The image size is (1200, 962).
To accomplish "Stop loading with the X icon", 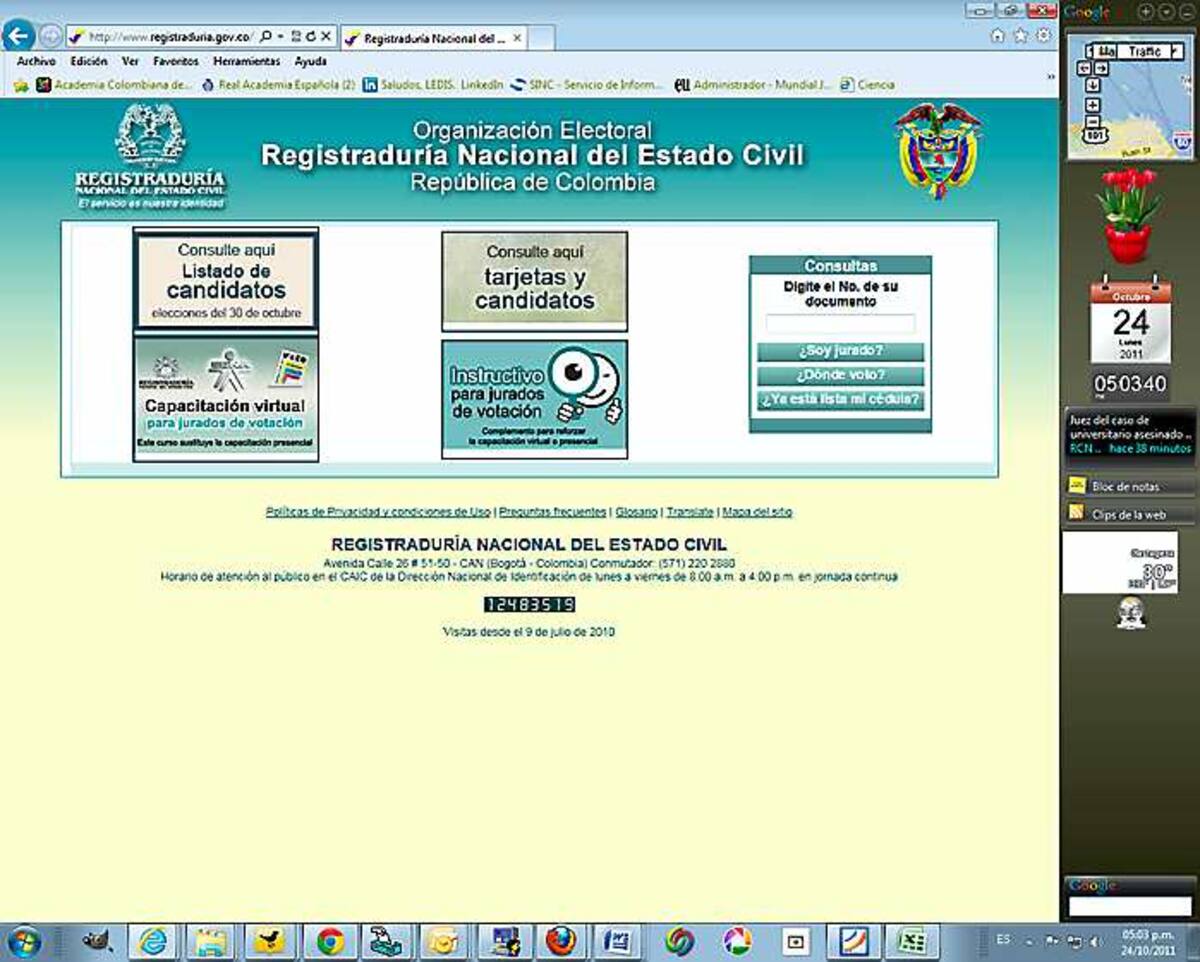I will tap(326, 37).
